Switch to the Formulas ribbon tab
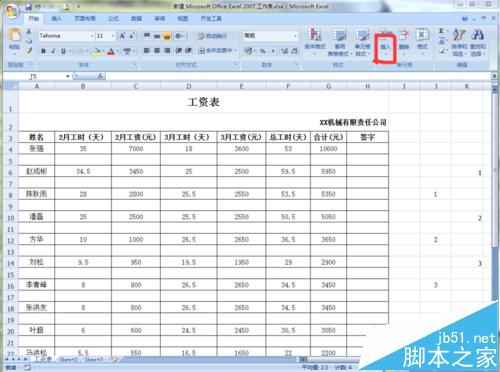 pyautogui.click(x=113, y=19)
